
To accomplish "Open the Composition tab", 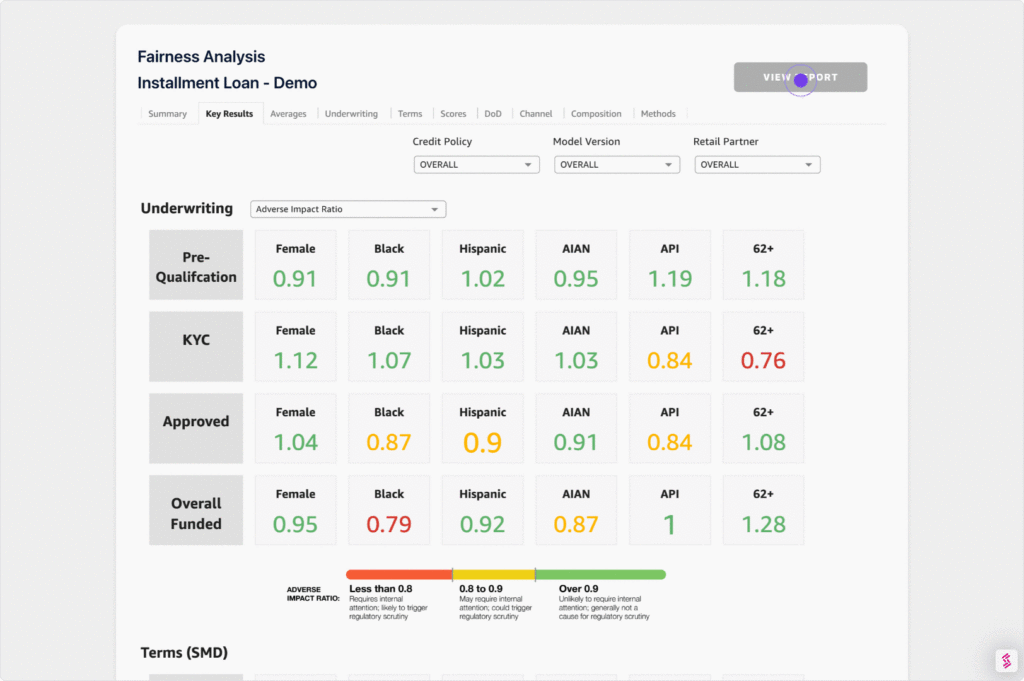I will [596, 114].
